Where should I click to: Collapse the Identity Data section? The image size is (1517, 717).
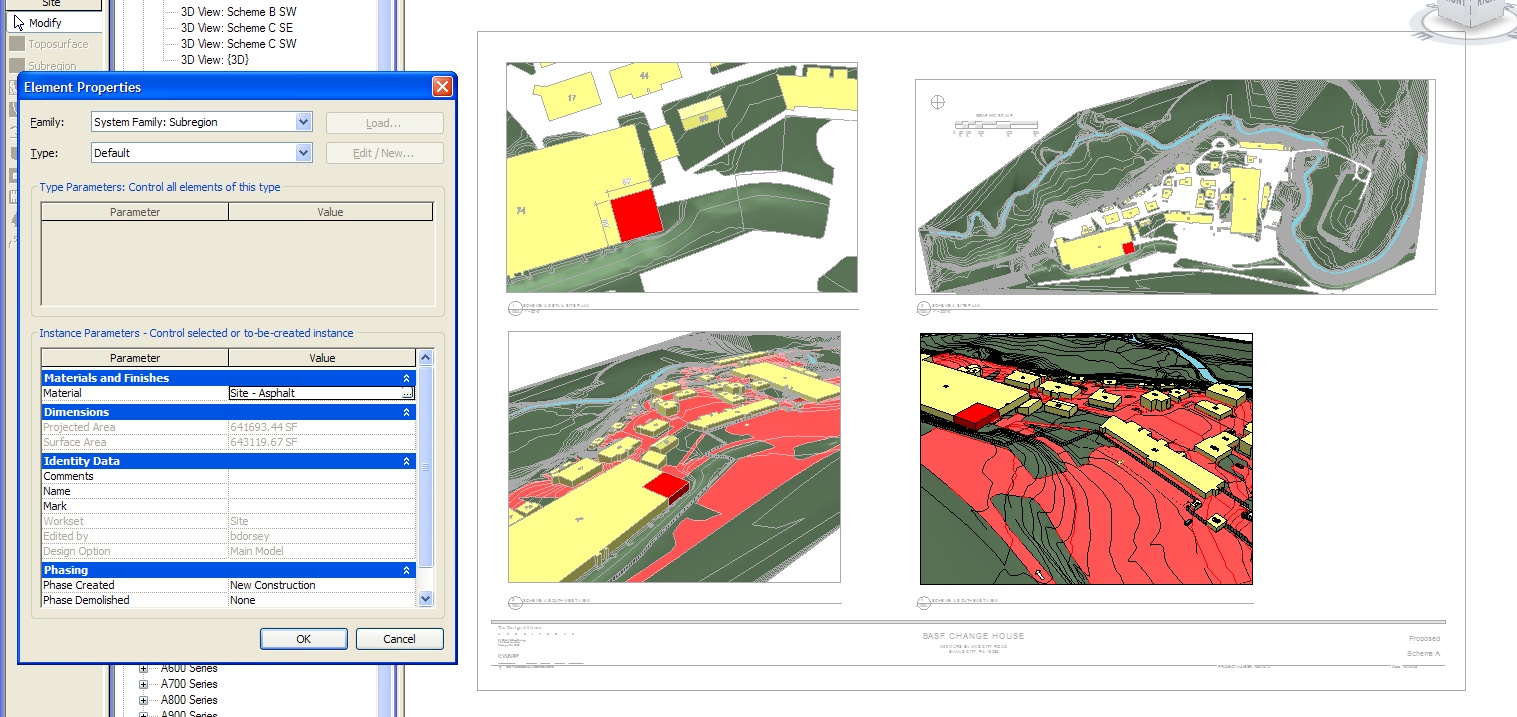click(x=406, y=461)
